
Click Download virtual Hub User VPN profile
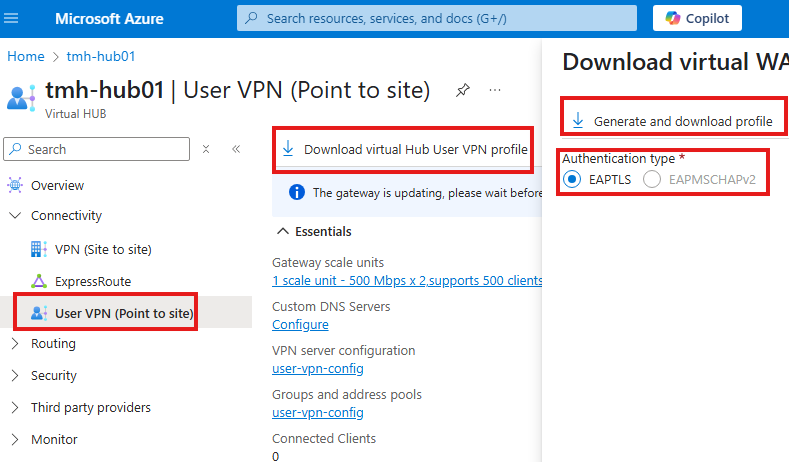tap(404, 149)
